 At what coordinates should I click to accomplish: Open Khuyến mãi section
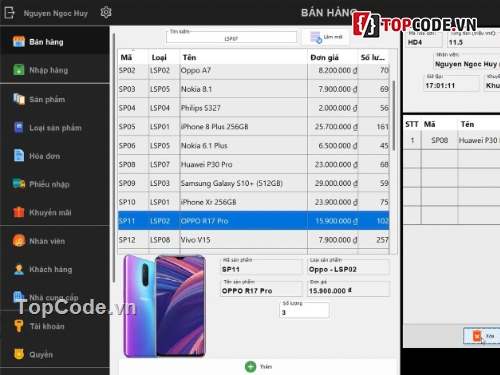(55, 212)
